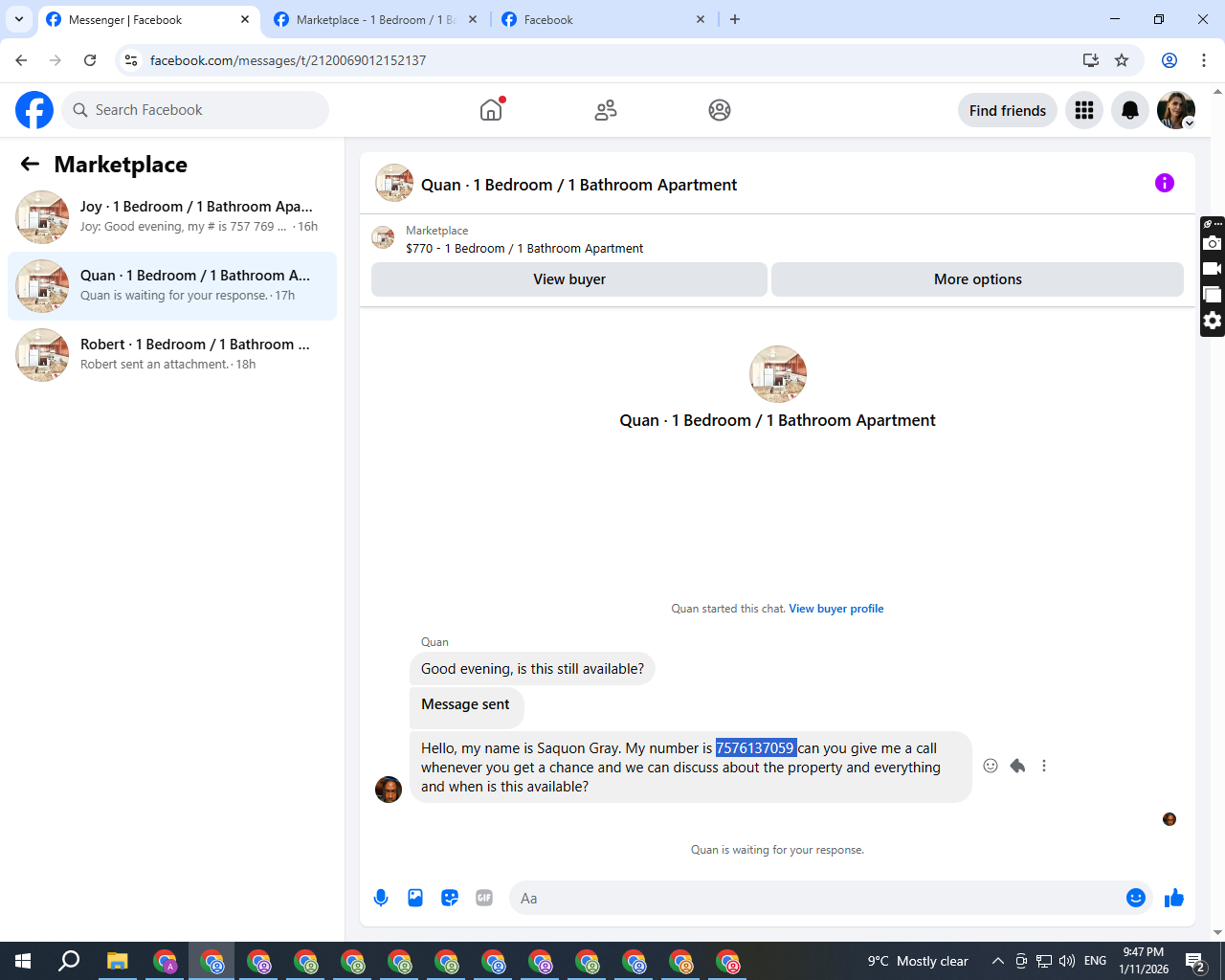Viewport: 1225px width, 980px height.
Task: Start screen recording with video camera tool
Action: point(1213,269)
